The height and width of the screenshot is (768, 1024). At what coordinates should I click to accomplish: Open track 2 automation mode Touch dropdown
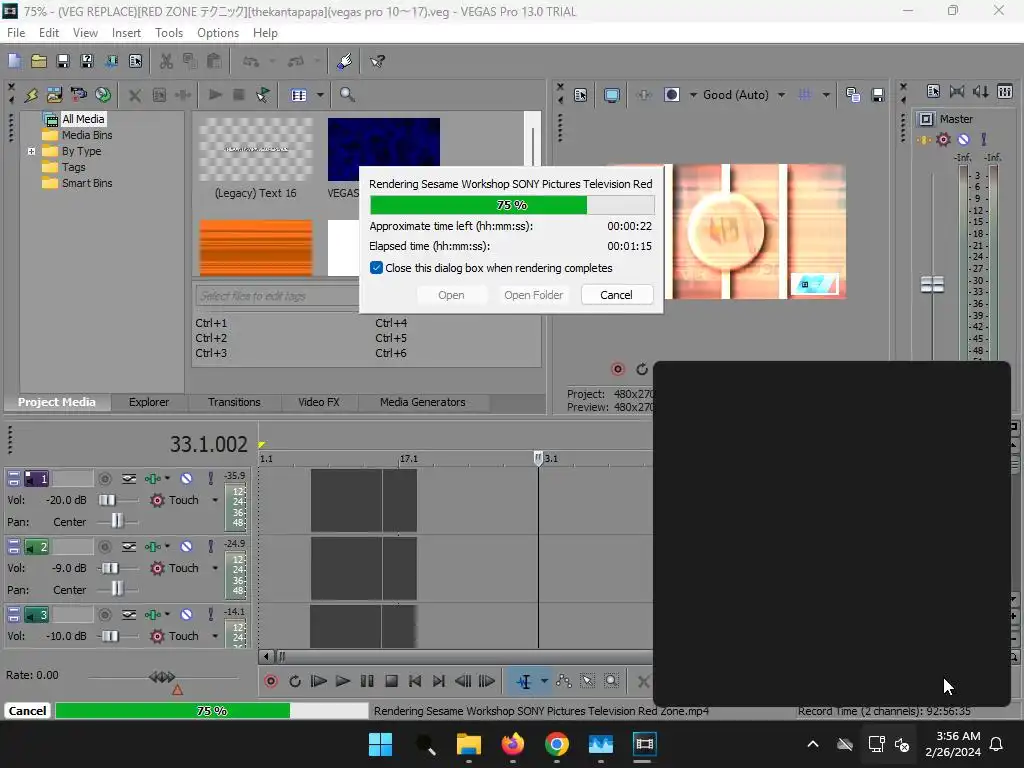pyautogui.click(x=215, y=568)
